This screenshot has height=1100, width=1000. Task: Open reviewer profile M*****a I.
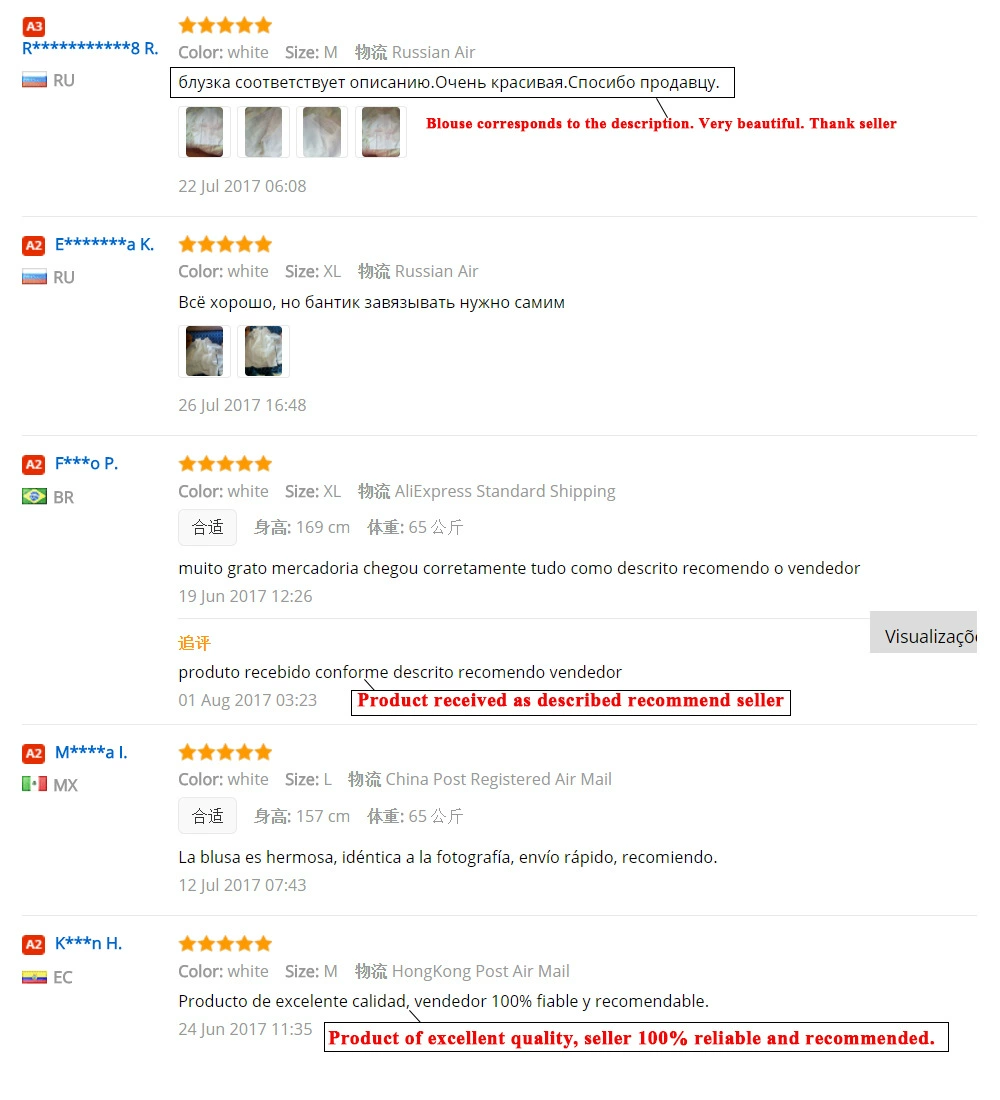(91, 753)
